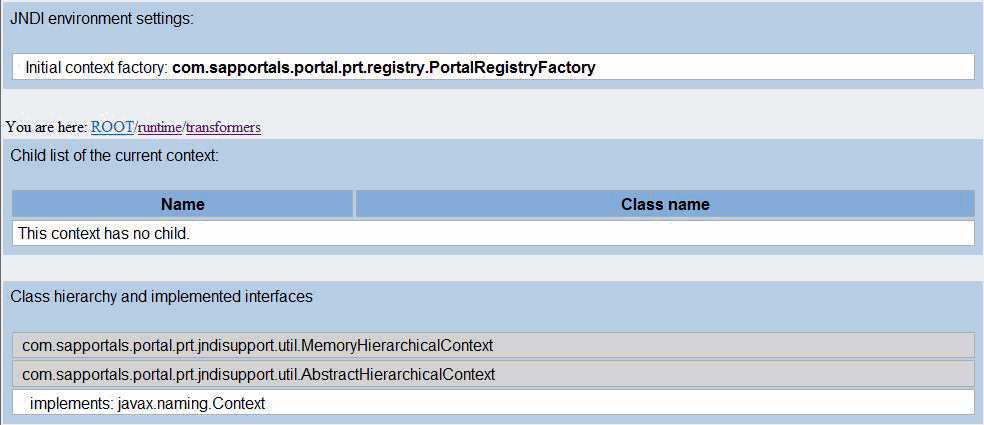Image resolution: width=984 pixels, height=425 pixels.
Task: Click the slash separator just before transformers
Action: pyautogui.click(x=184, y=127)
